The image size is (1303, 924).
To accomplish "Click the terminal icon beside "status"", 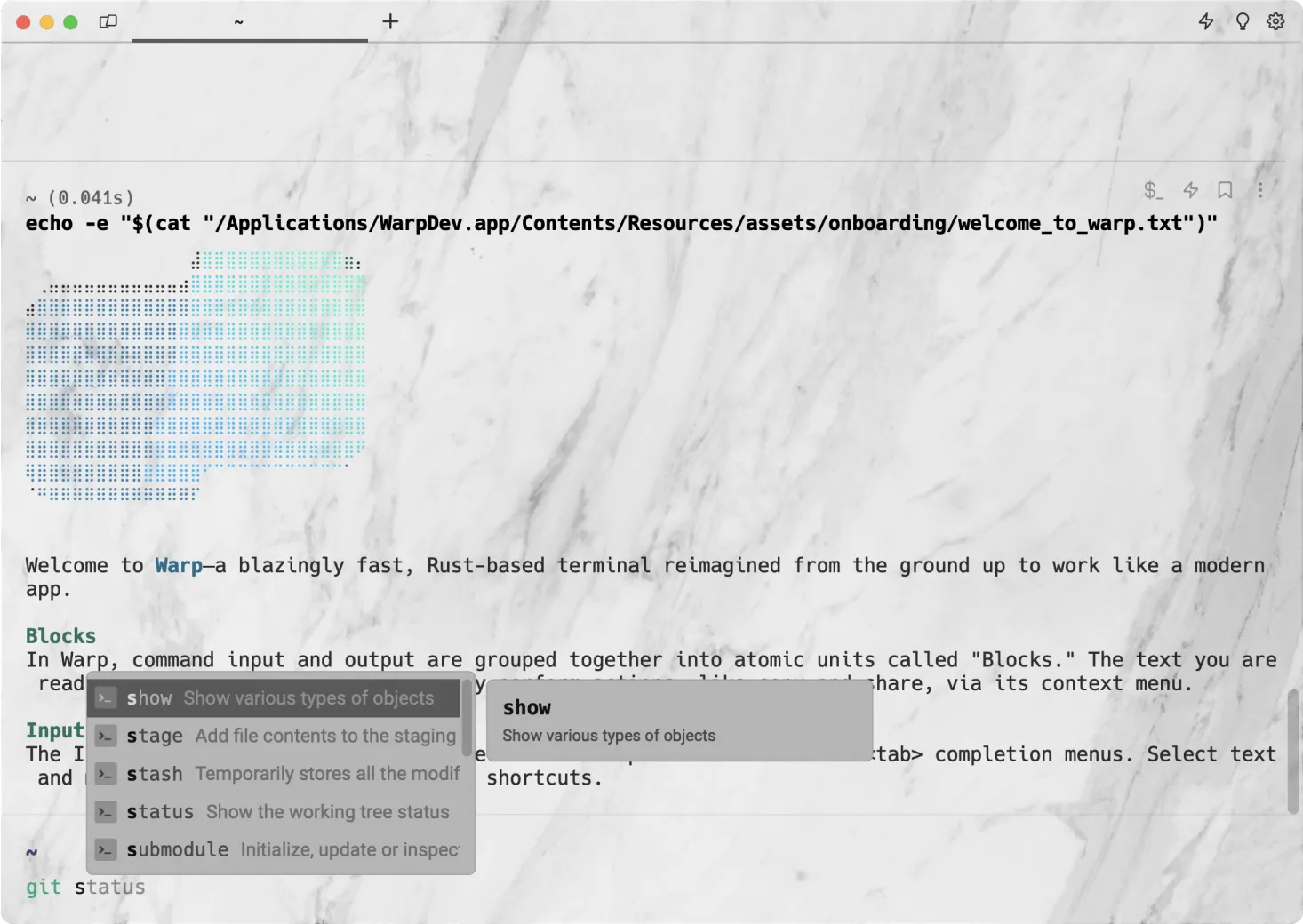I will click(x=106, y=811).
